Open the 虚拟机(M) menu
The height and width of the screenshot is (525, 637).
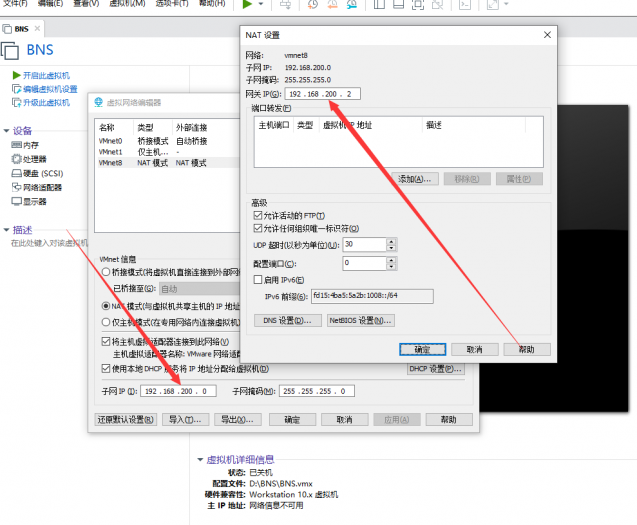pyautogui.click(x=127, y=3)
